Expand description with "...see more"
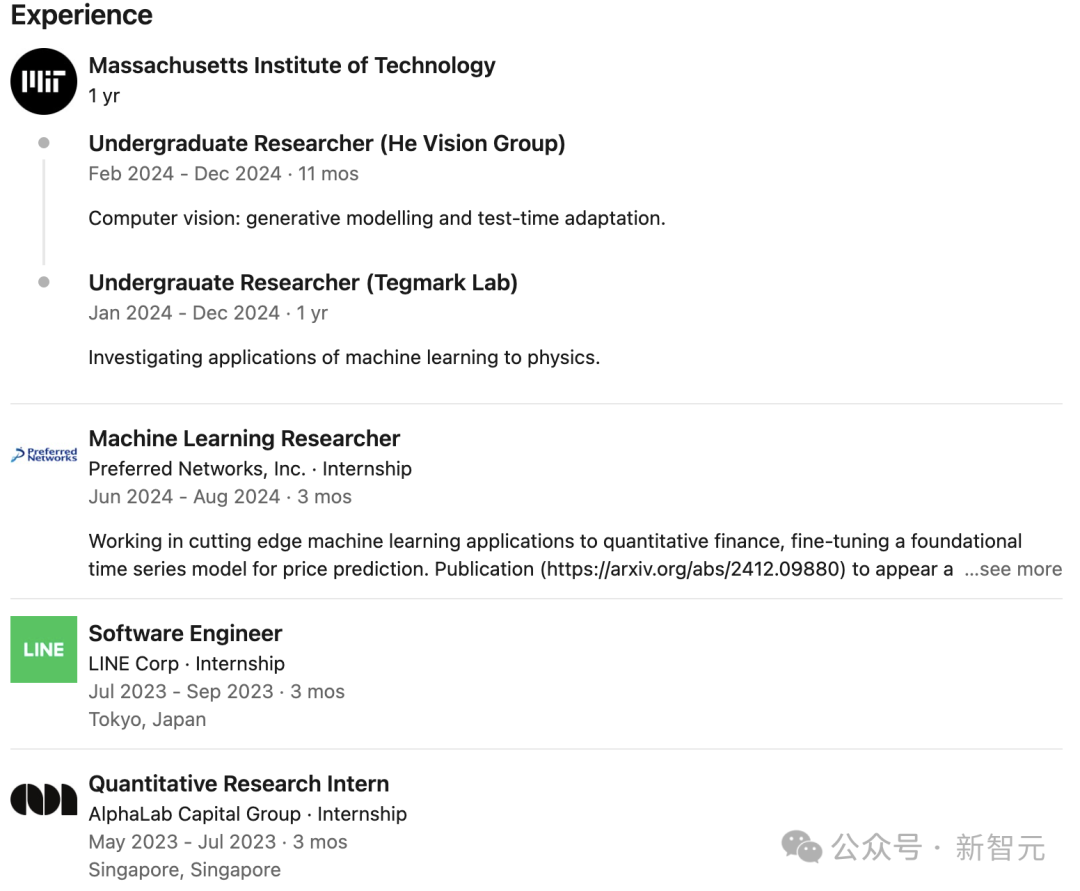 [1012, 569]
